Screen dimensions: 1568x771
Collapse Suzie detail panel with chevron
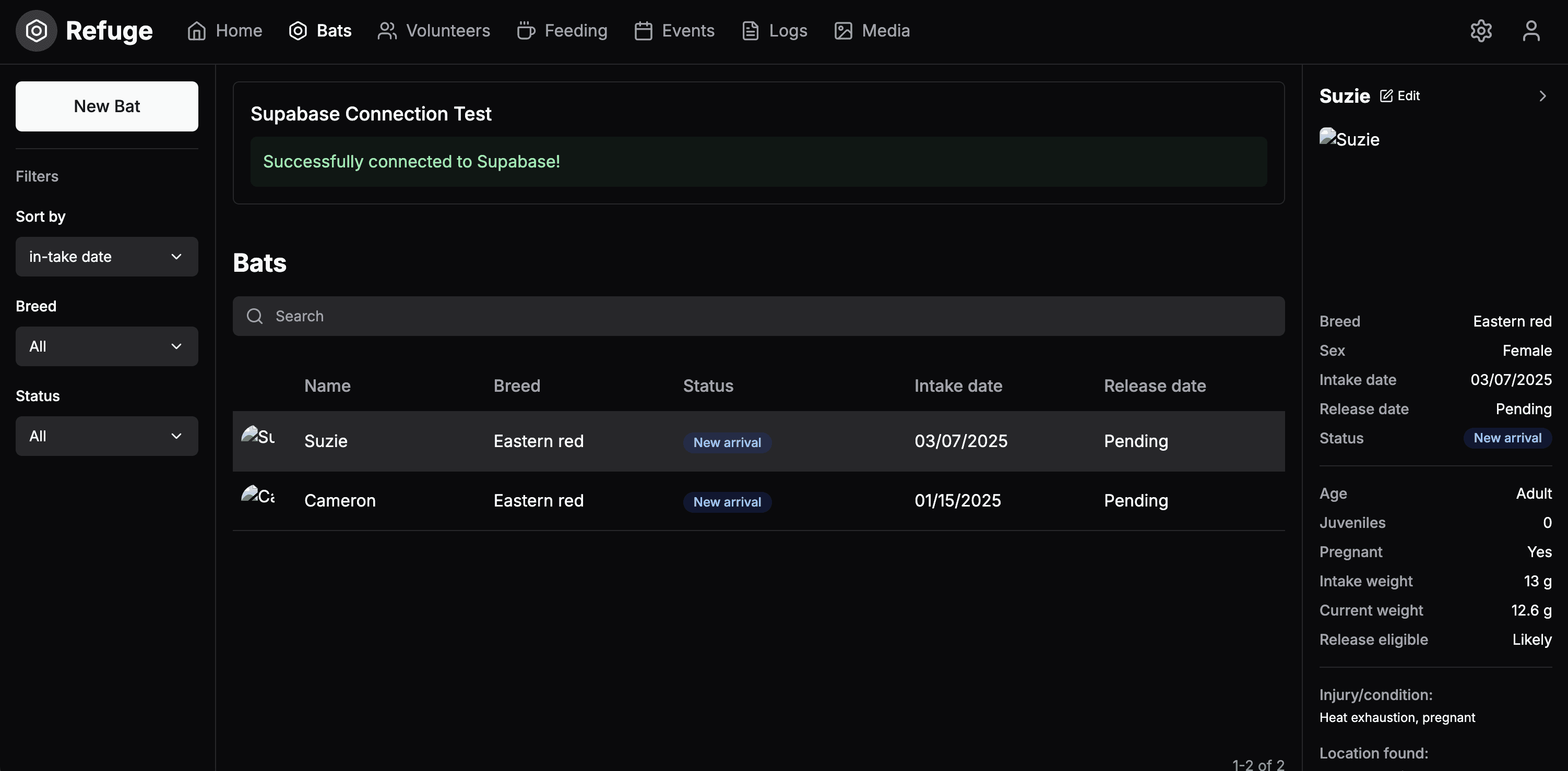pyautogui.click(x=1542, y=96)
